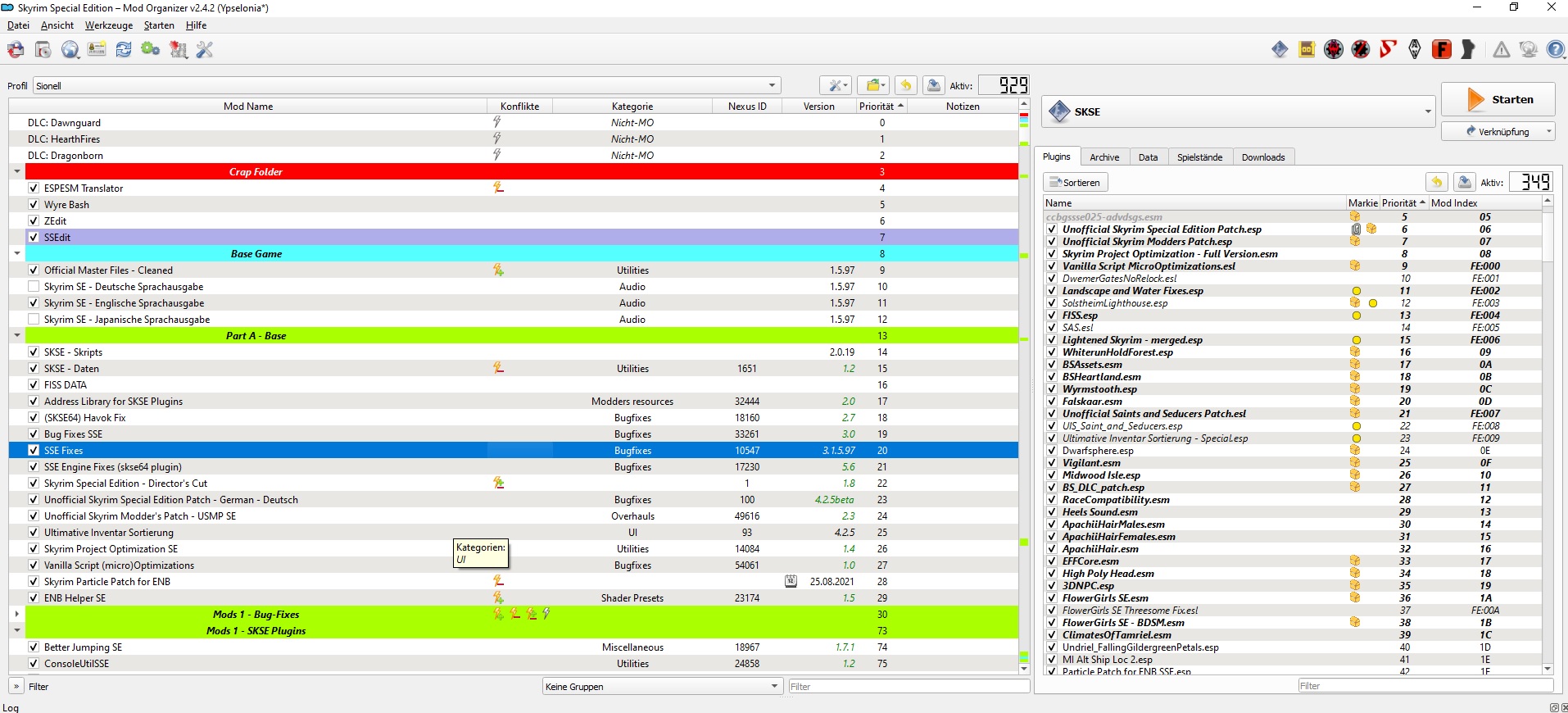Click the yellow restore backup arrow above mod list
This screenshot has height=713, width=1568.
pos(905,85)
